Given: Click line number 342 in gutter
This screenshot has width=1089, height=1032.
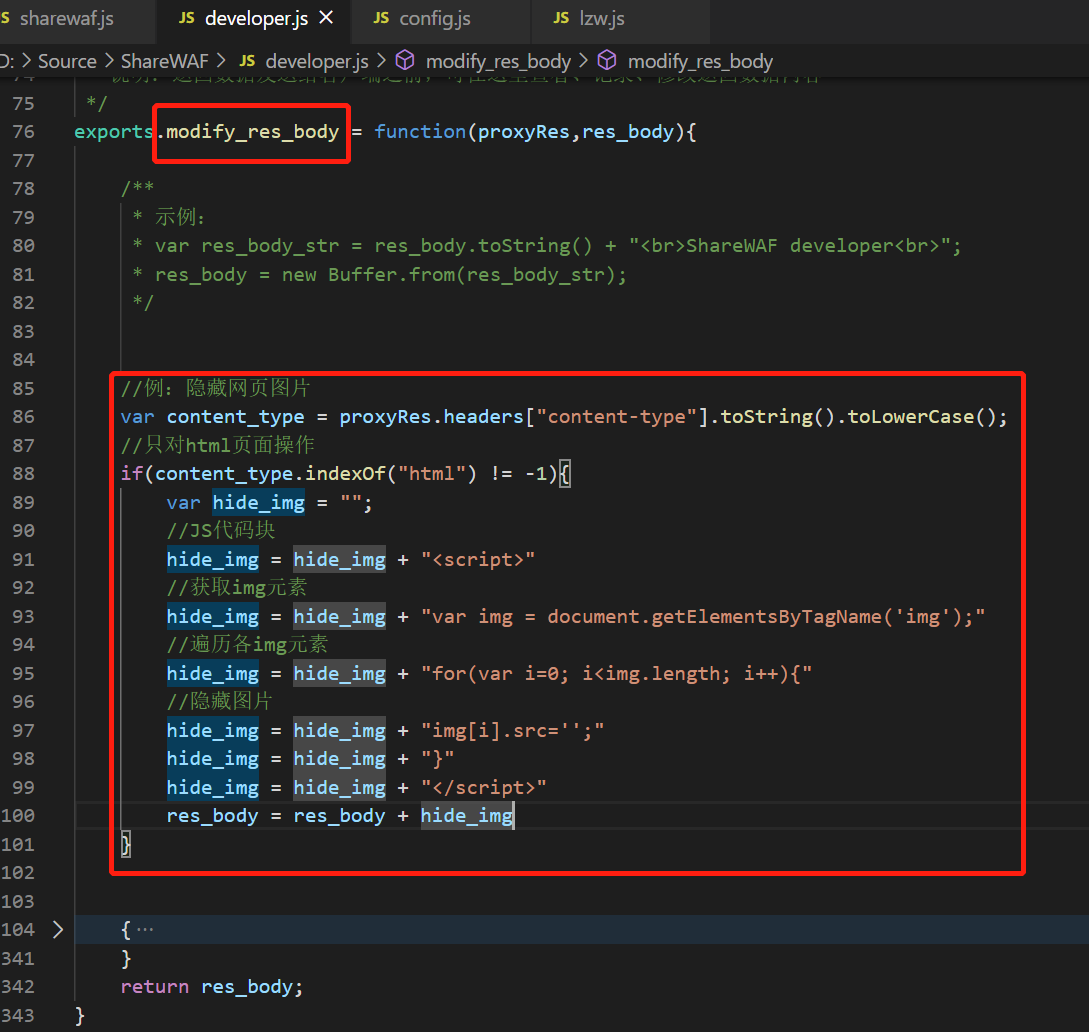Looking at the screenshot, I should coord(17,986).
